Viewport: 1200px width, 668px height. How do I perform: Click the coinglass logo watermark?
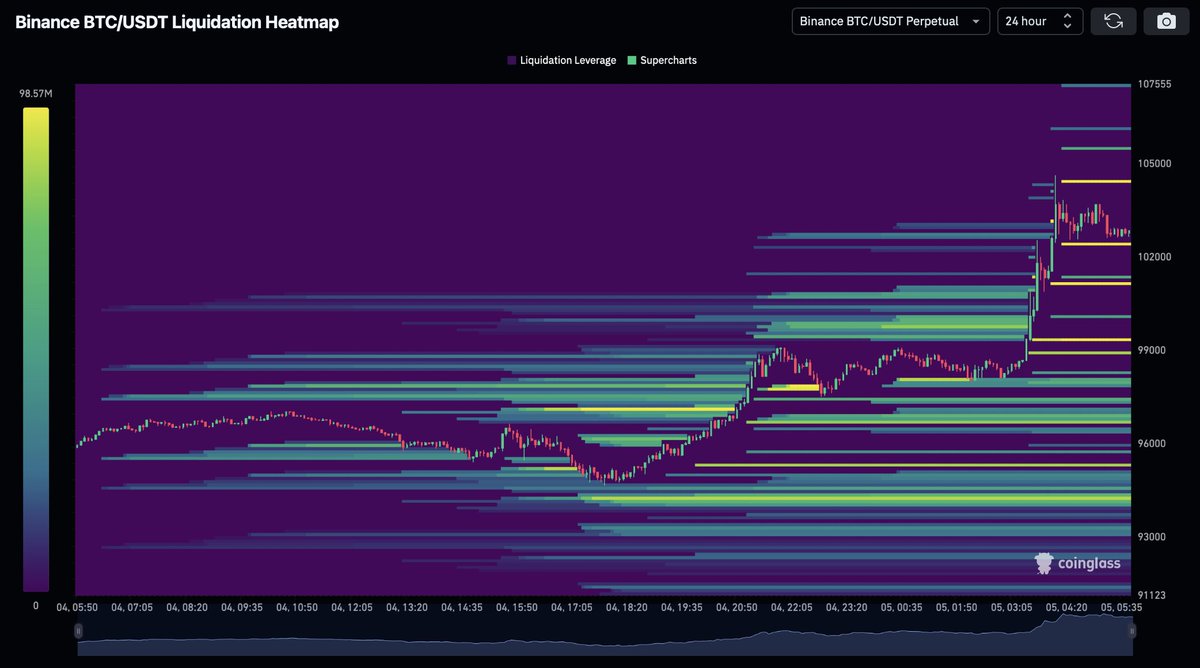click(x=1077, y=563)
